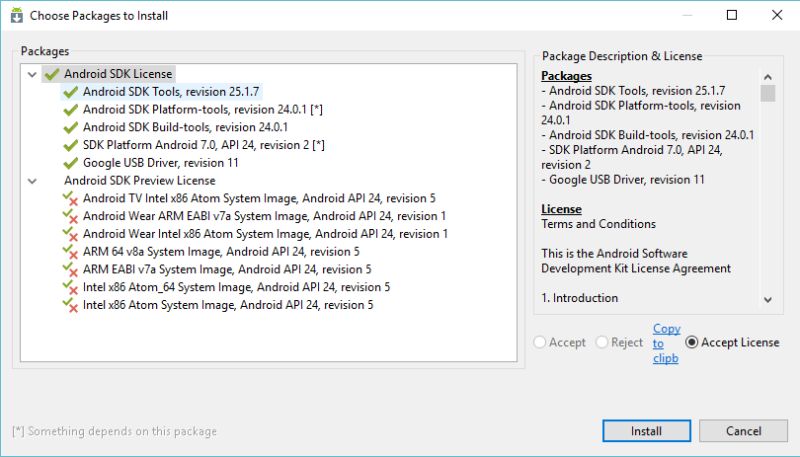Select the Accept radio button
The width and height of the screenshot is (800, 457).
point(539,342)
